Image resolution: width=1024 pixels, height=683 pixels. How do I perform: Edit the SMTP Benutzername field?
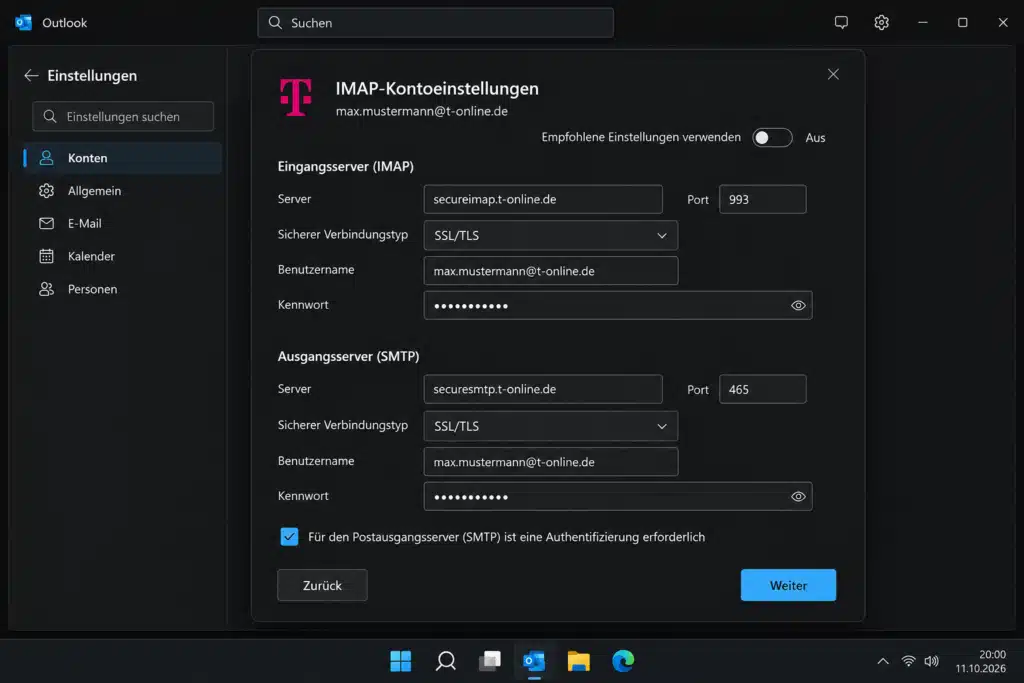(551, 462)
